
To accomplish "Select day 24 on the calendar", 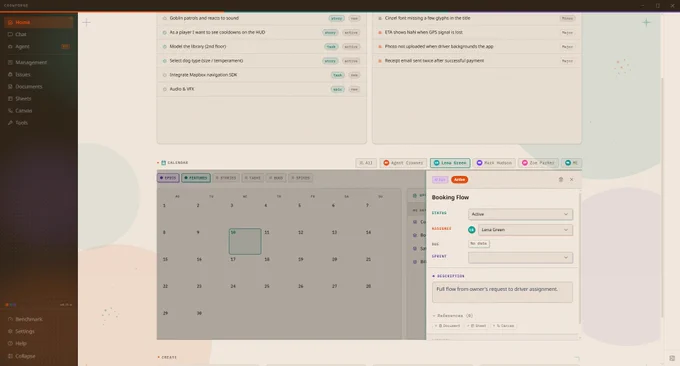I will [245, 295].
